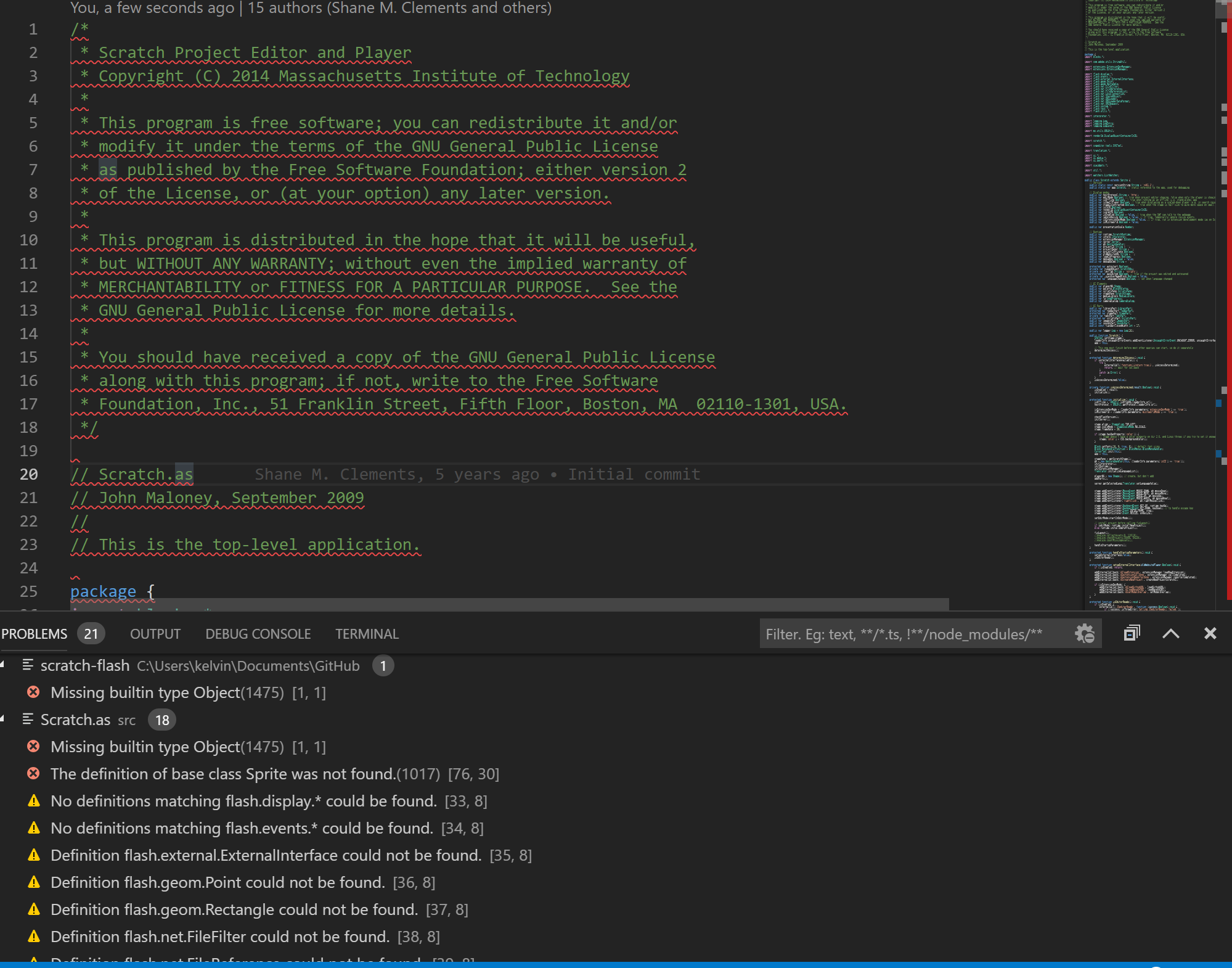Click the file icon next to Scratch.as group
Image resolution: width=1232 pixels, height=968 pixels.
tap(27, 719)
